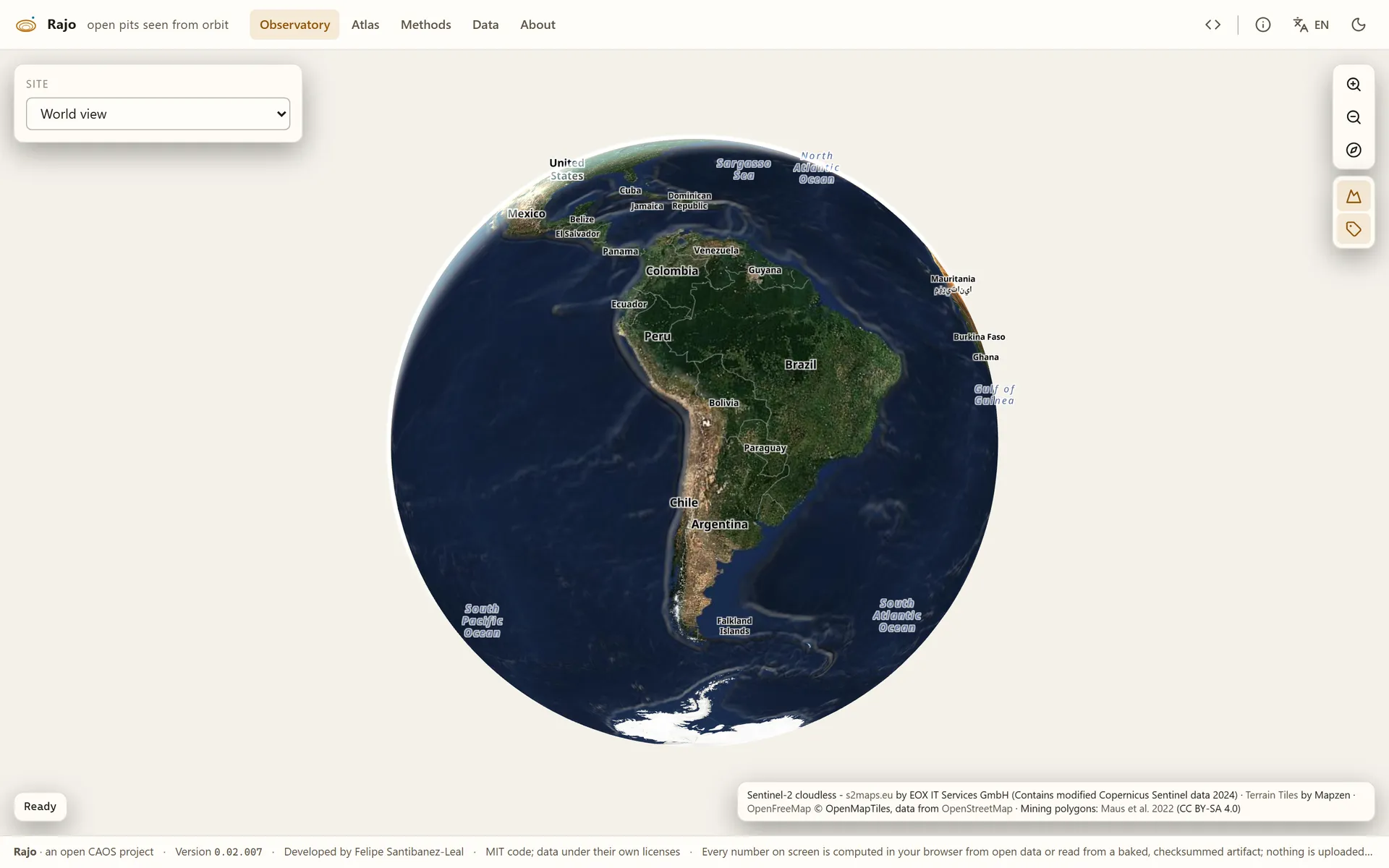Viewport: 1389px width, 868px height.
Task: Open the About page tab
Action: coord(538,25)
